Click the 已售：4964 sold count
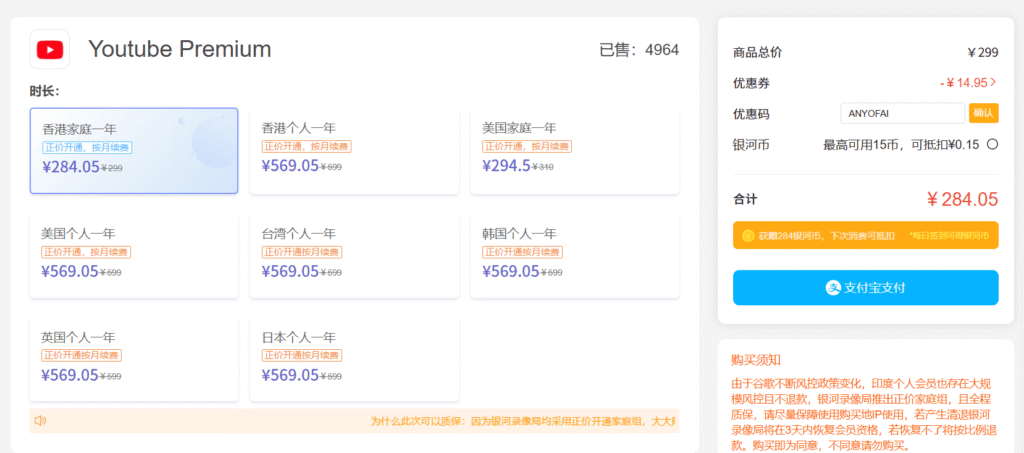 639,50
